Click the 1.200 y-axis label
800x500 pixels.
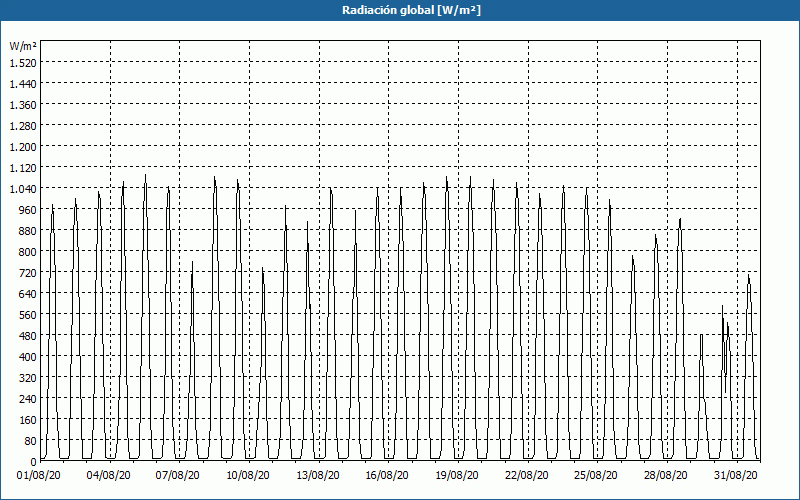pyautogui.click(x=23, y=147)
